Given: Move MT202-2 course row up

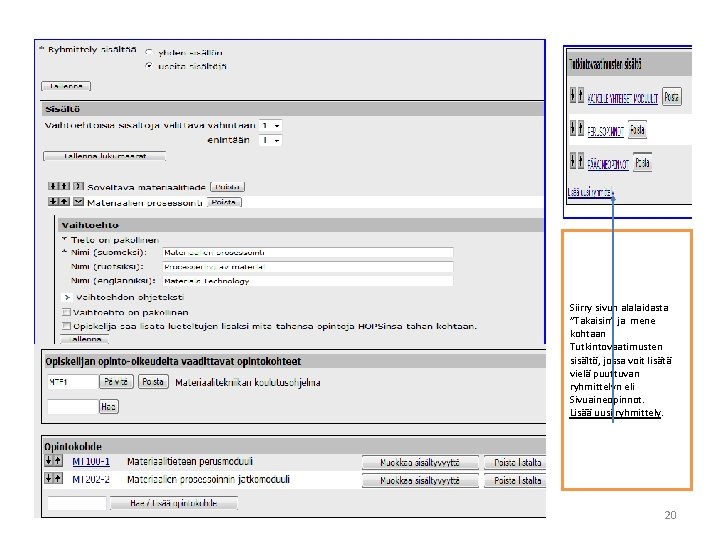Looking at the screenshot, I should (x=57, y=478).
